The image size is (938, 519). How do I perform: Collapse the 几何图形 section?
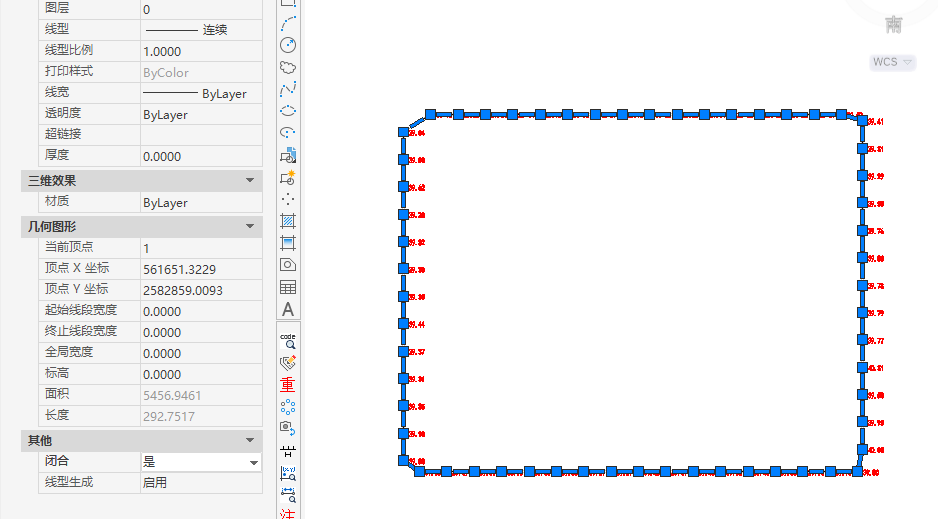250,227
